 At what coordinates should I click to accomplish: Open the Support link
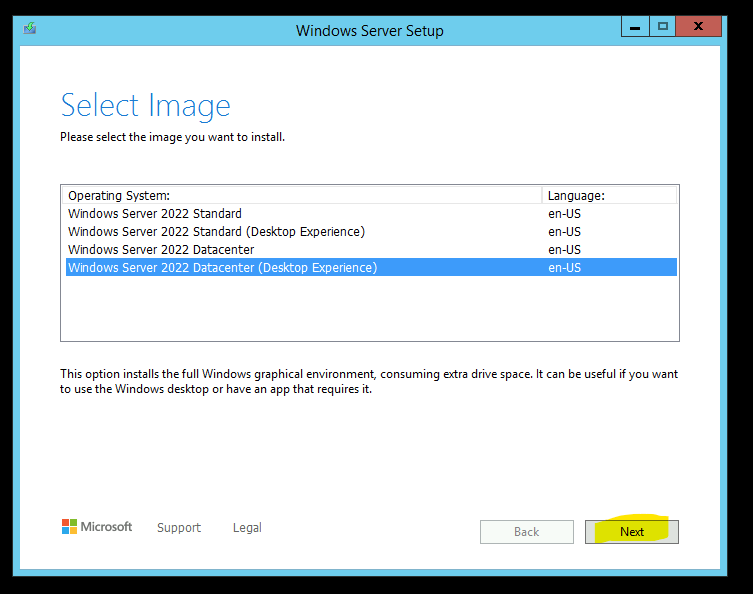coord(179,528)
